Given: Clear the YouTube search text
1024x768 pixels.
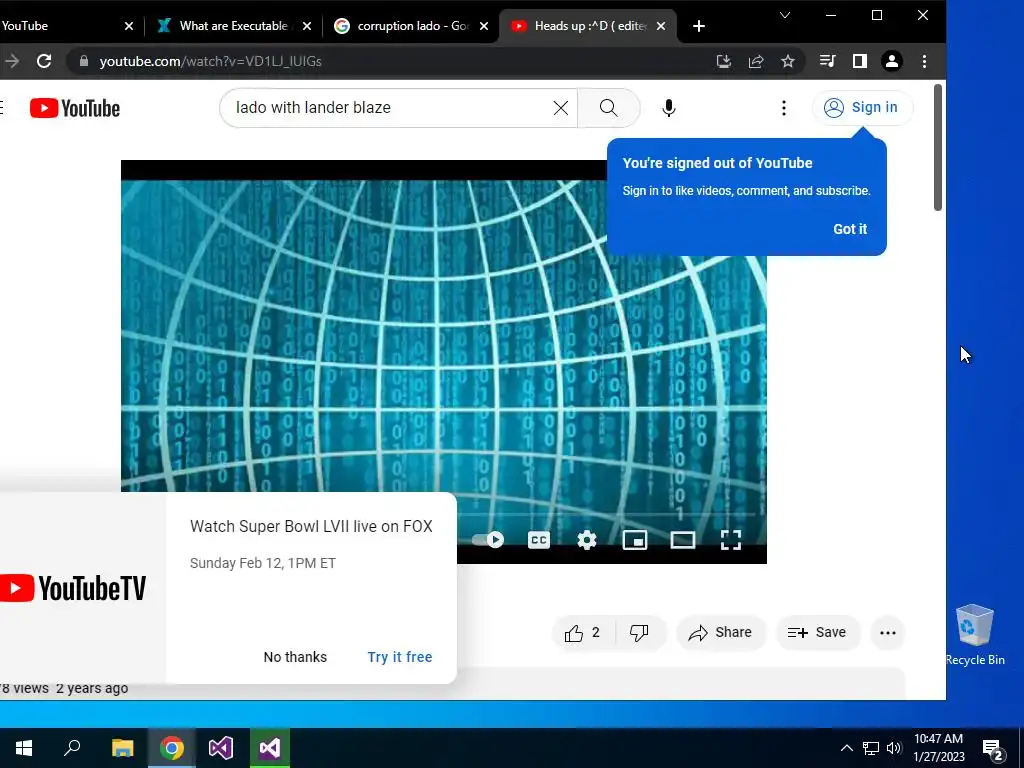Looking at the screenshot, I should [561, 108].
